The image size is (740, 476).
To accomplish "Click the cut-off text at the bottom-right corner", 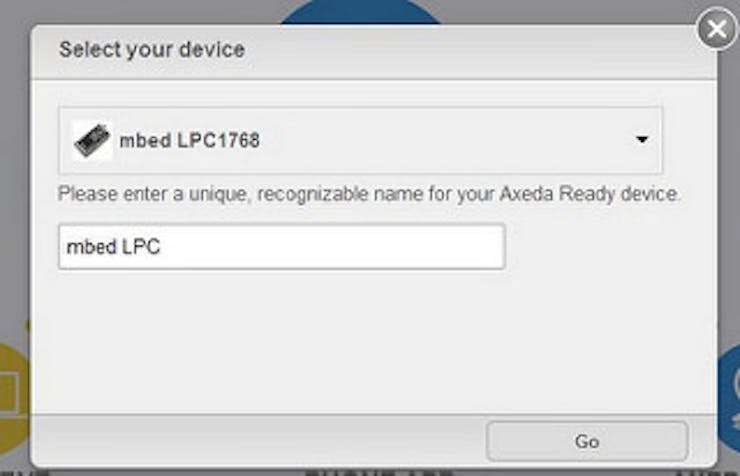I will (712, 471).
